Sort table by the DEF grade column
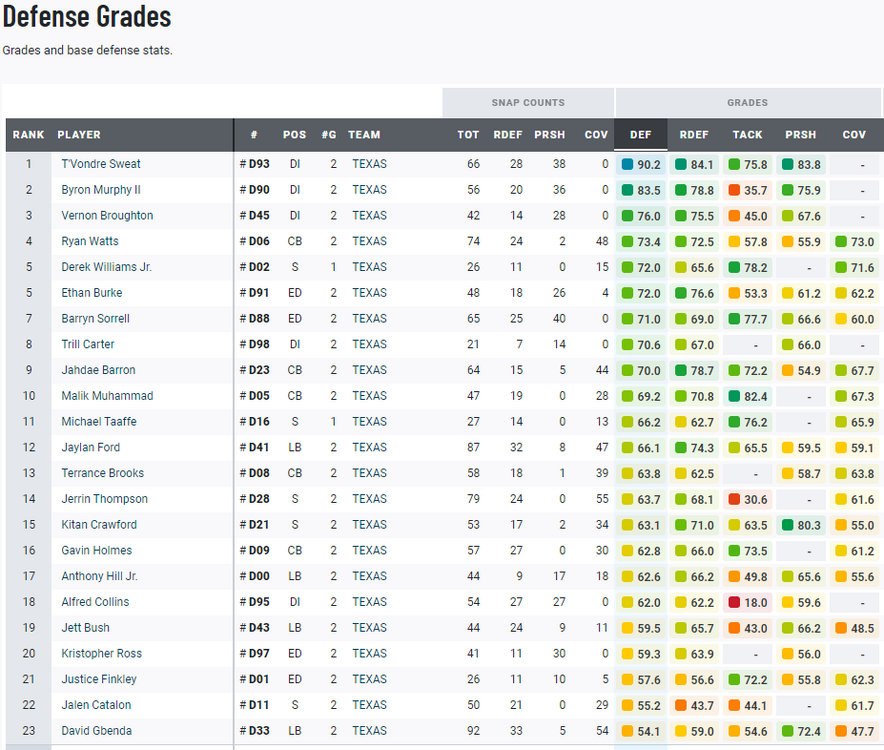This screenshot has width=884, height=750. [640, 135]
